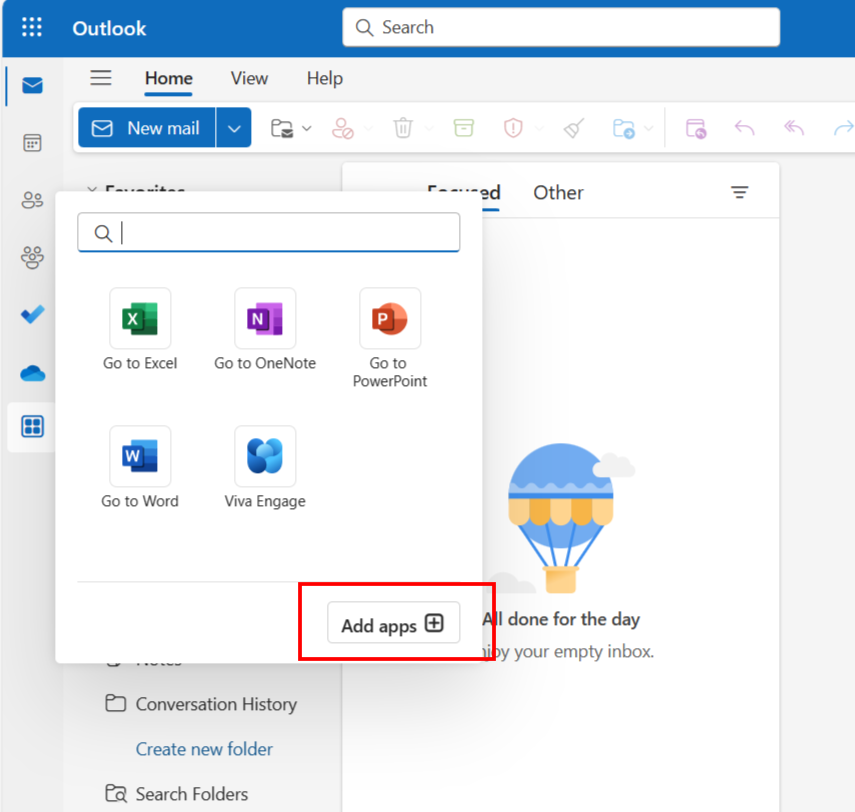855x812 pixels.
Task: Select the Other inbox tab
Action: tap(558, 193)
